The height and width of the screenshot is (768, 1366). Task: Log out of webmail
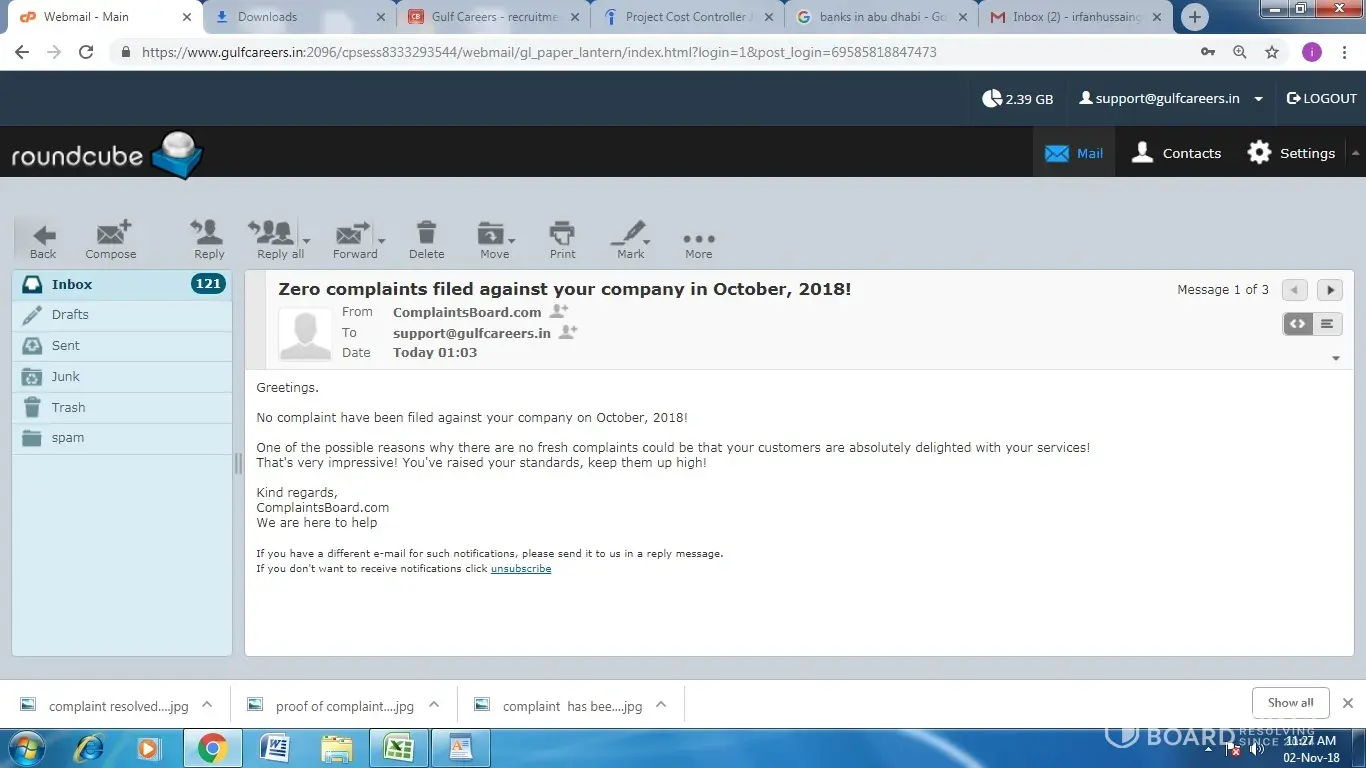click(1321, 98)
